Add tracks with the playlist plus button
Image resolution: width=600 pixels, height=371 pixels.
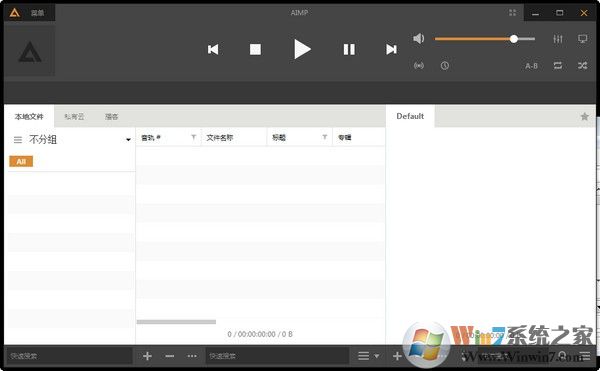[x=397, y=356]
